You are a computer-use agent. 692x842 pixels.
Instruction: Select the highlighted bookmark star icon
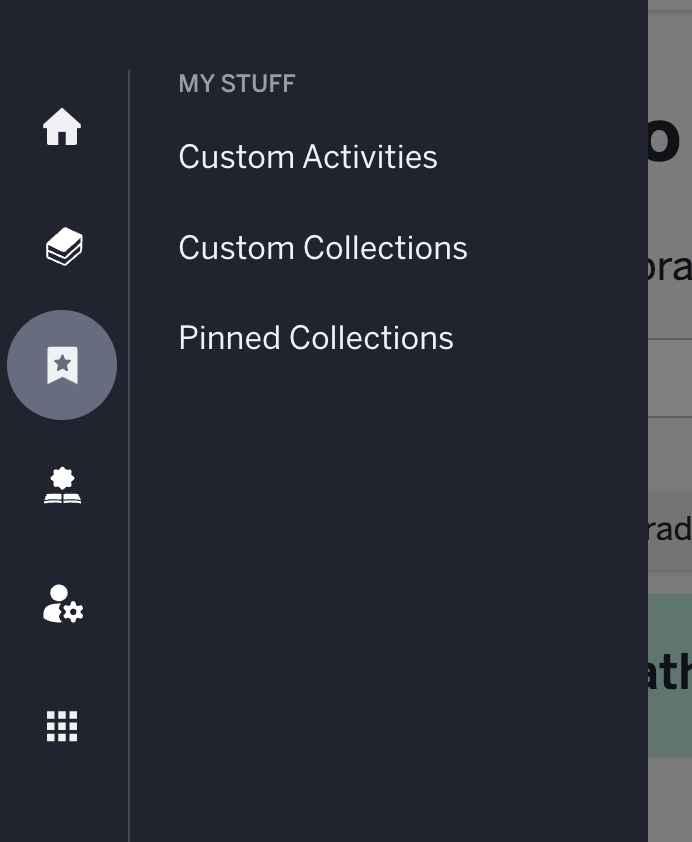point(62,365)
